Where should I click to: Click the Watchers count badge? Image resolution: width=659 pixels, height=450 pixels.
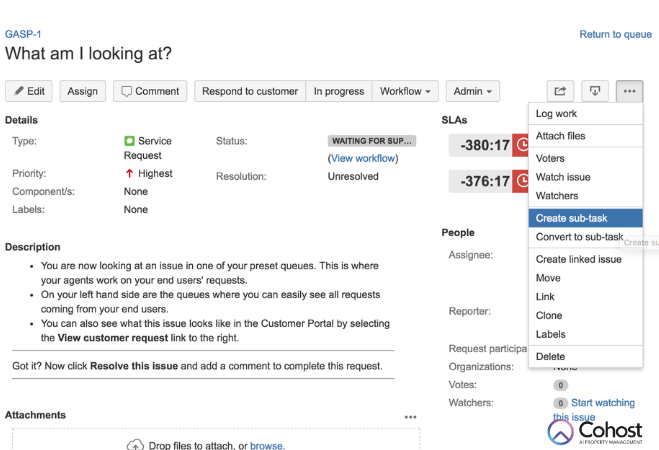(x=560, y=403)
